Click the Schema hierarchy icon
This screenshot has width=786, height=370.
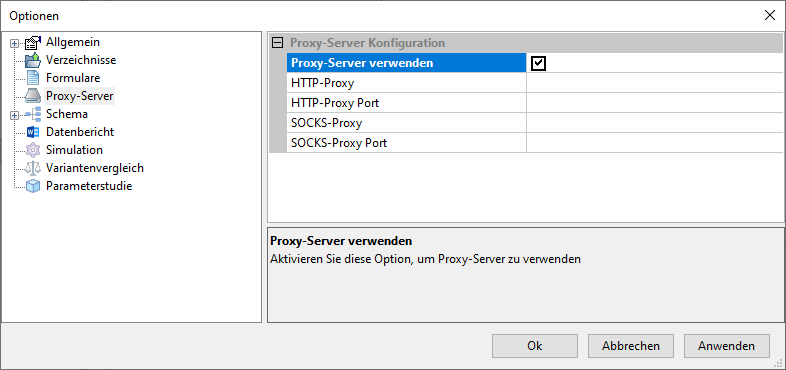coord(33,114)
